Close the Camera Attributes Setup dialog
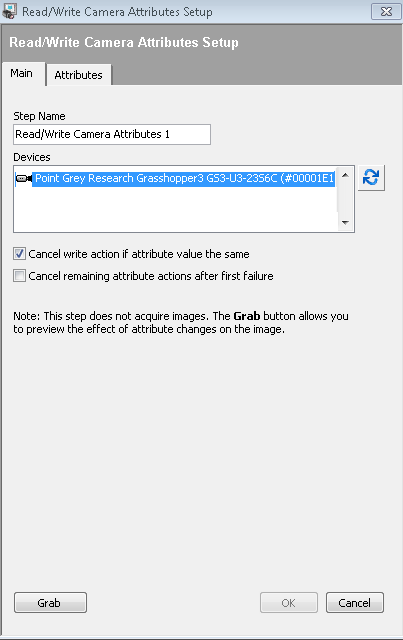Viewport: 403px width, 640px height. (386, 11)
